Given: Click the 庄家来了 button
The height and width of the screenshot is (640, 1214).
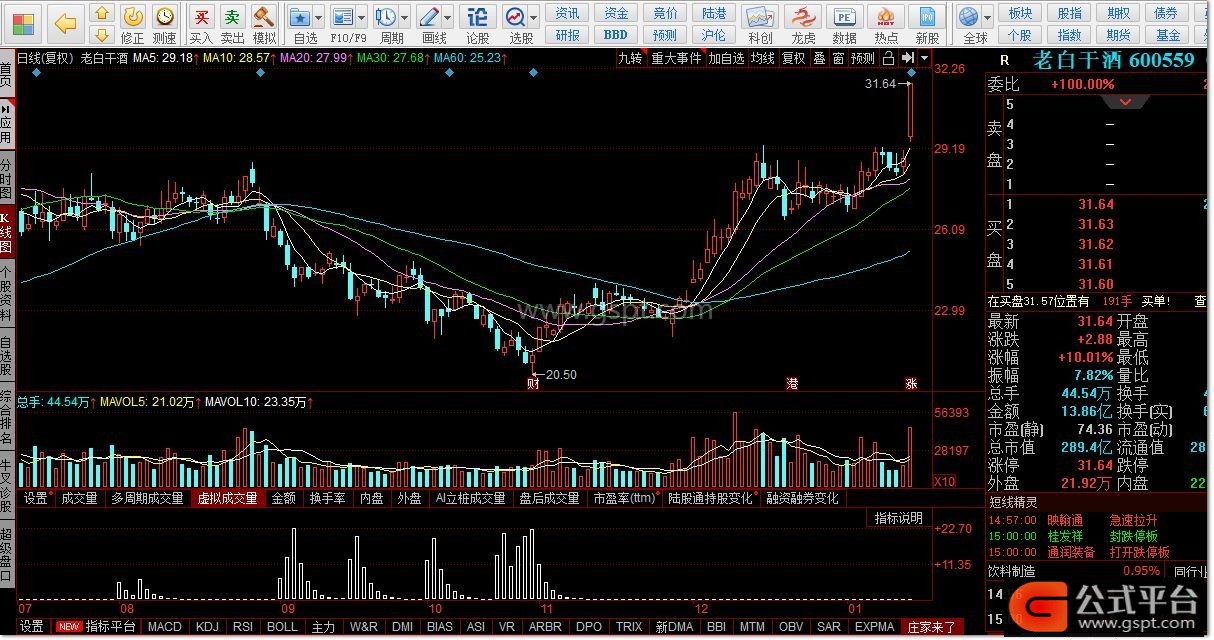Looking at the screenshot, I should 931,627.
